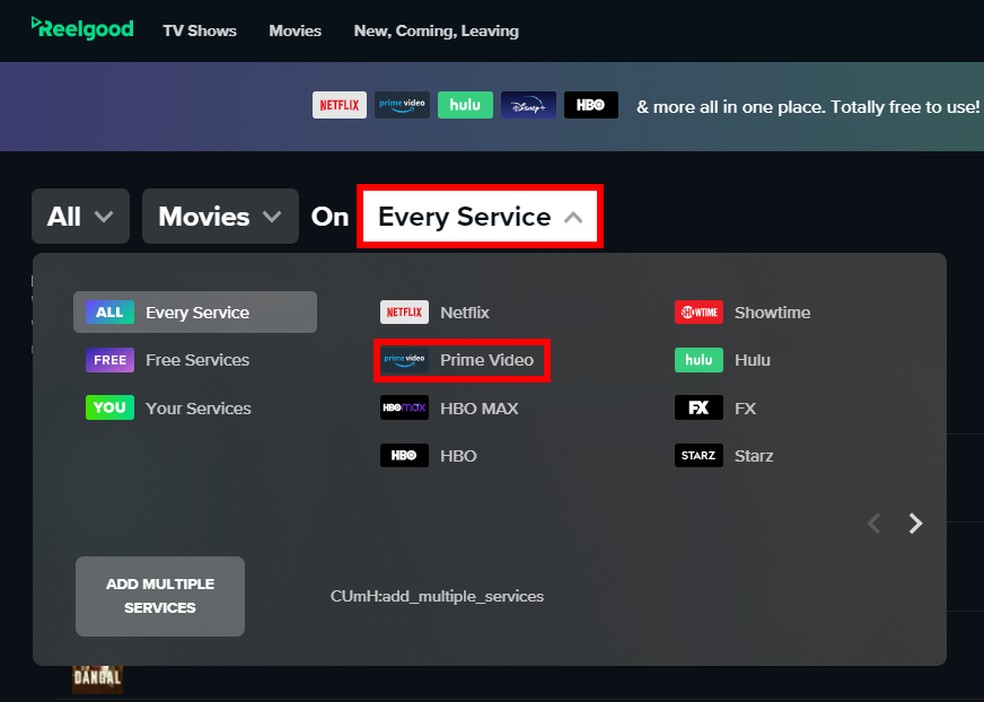Collapse the Every Service dropdown
This screenshot has height=702, width=984.
tap(479, 216)
